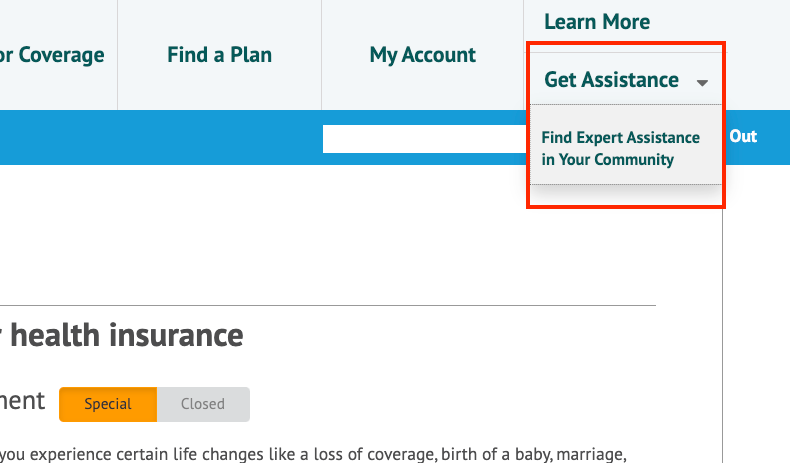
Task: Go to My Account in the navigation
Action: point(422,55)
